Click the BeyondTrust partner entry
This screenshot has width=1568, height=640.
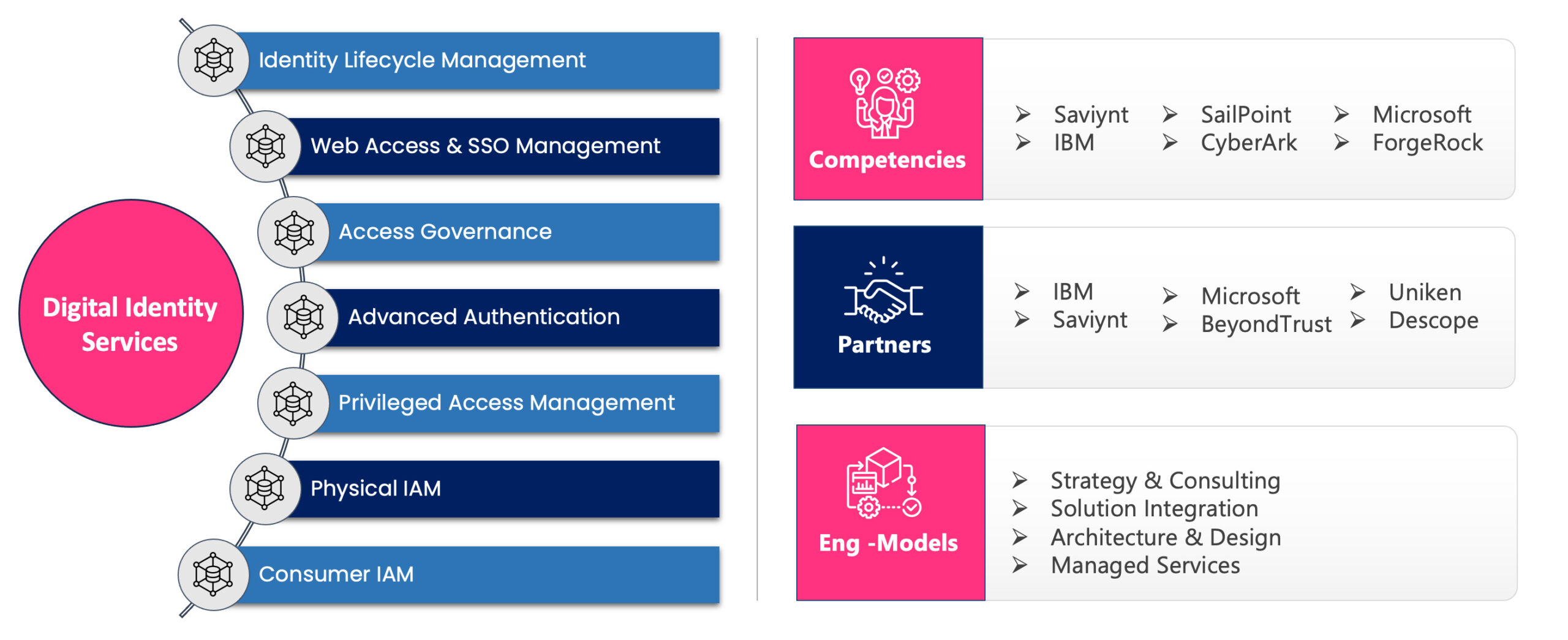tap(1265, 324)
